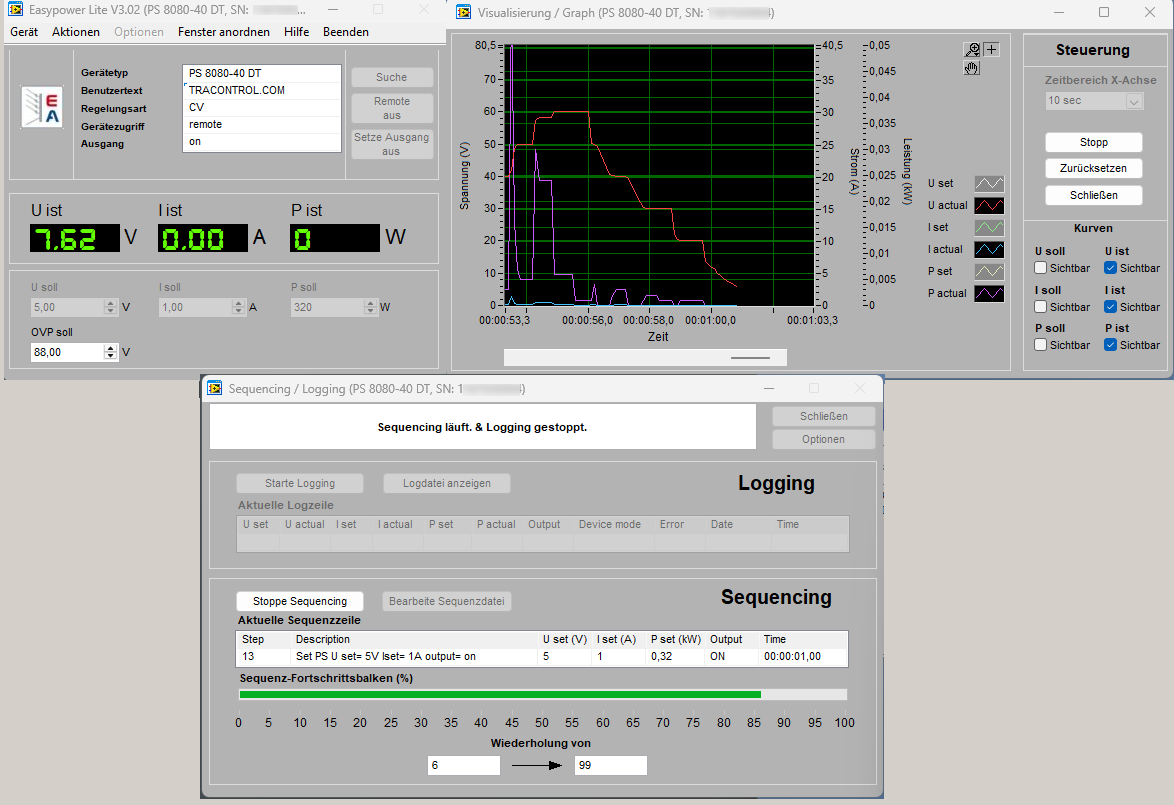Select the hand pan graph tool
The image size is (1174, 805).
[x=972, y=68]
